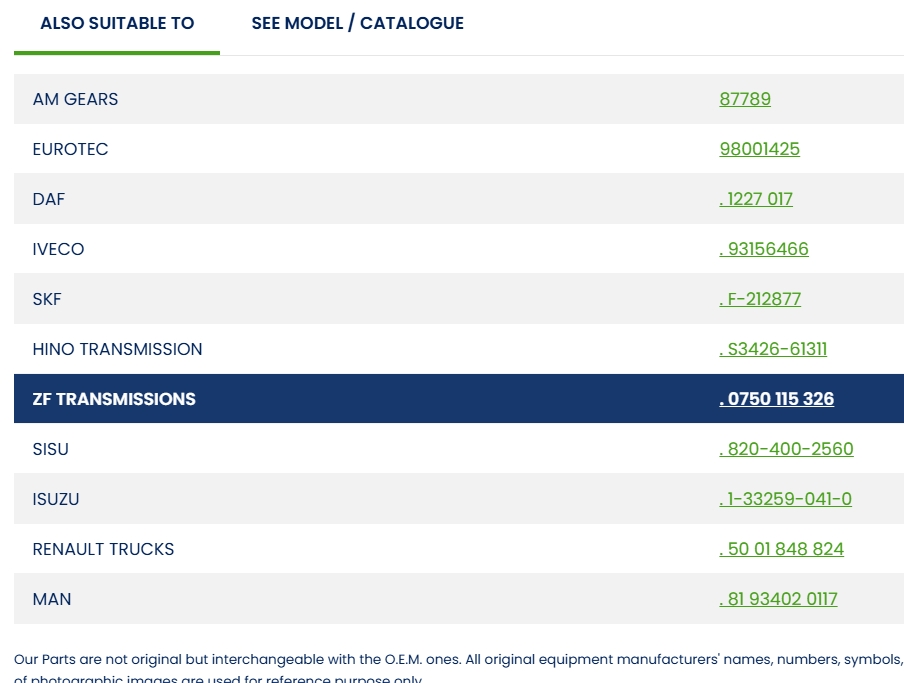Open Isuzu part number 1-33259-041-0
904x683 pixels.
click(x=785, y=499)
